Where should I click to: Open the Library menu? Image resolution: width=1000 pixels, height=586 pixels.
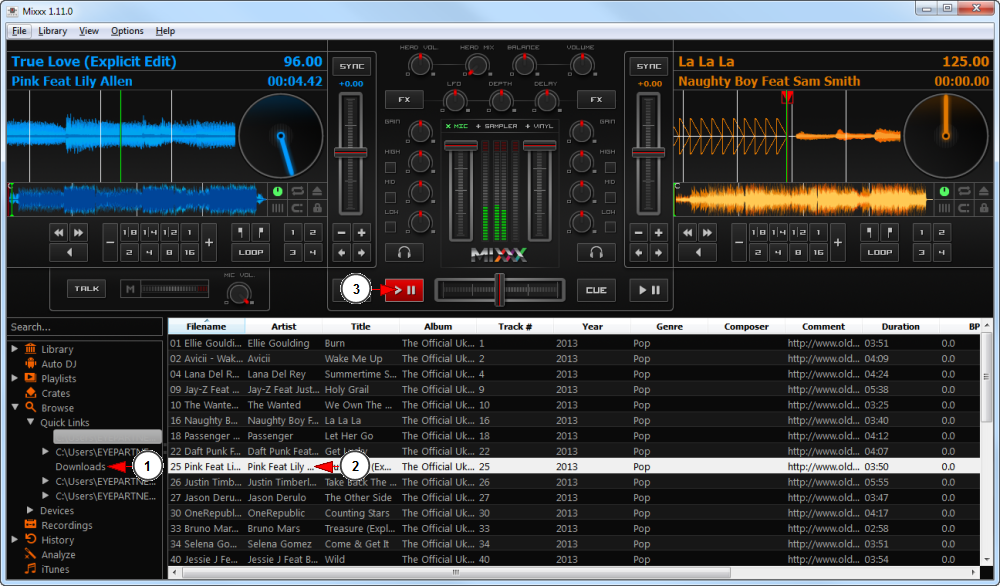(x=52, y=31)
